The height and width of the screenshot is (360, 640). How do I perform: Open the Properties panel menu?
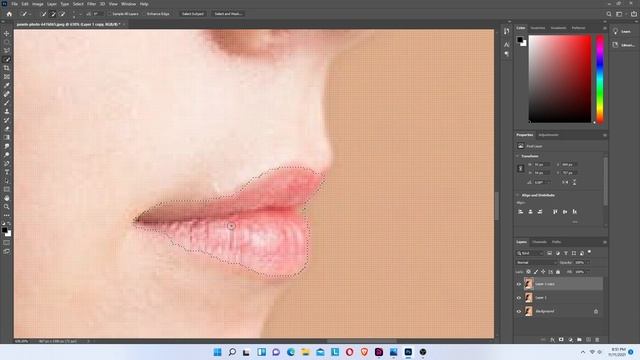[x=604, y=135]
